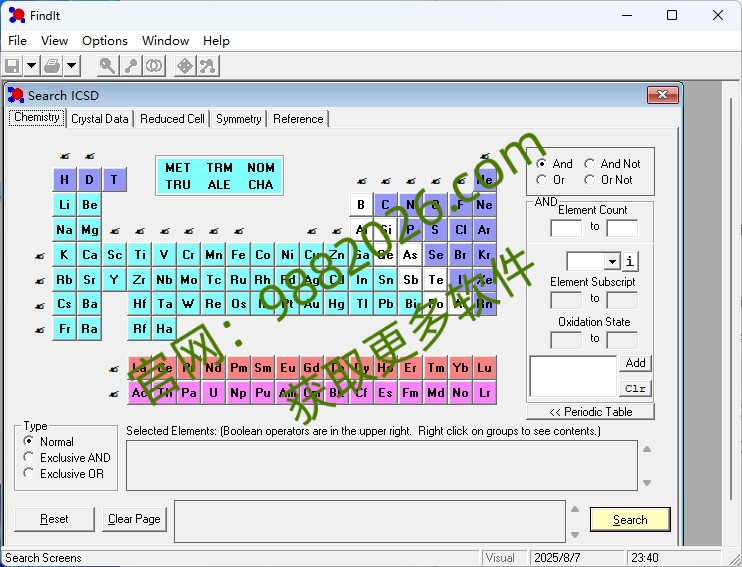Select the As element cell

pyautogui.click(x=410, y=255)
